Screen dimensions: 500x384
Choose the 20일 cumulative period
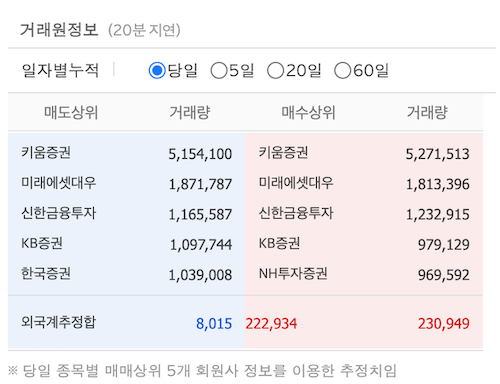275,70
